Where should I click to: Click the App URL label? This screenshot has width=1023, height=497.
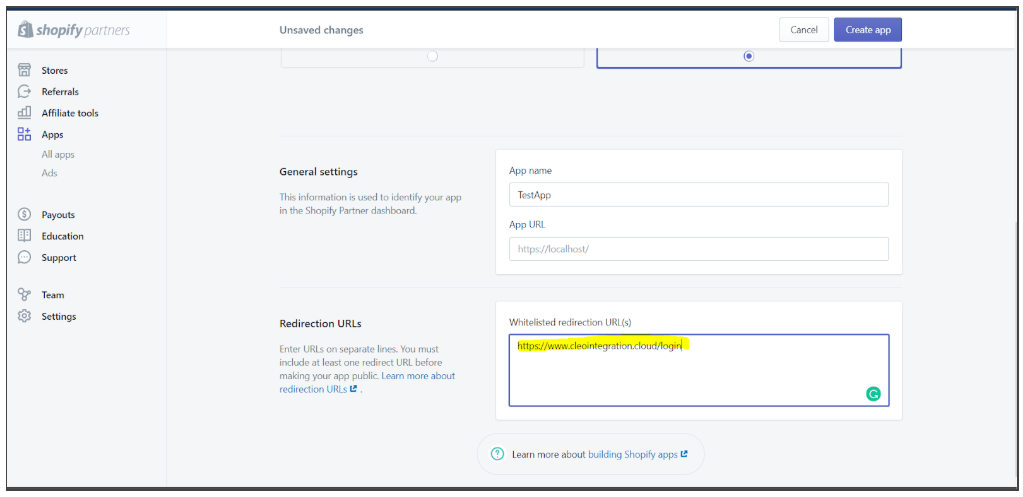527,224
